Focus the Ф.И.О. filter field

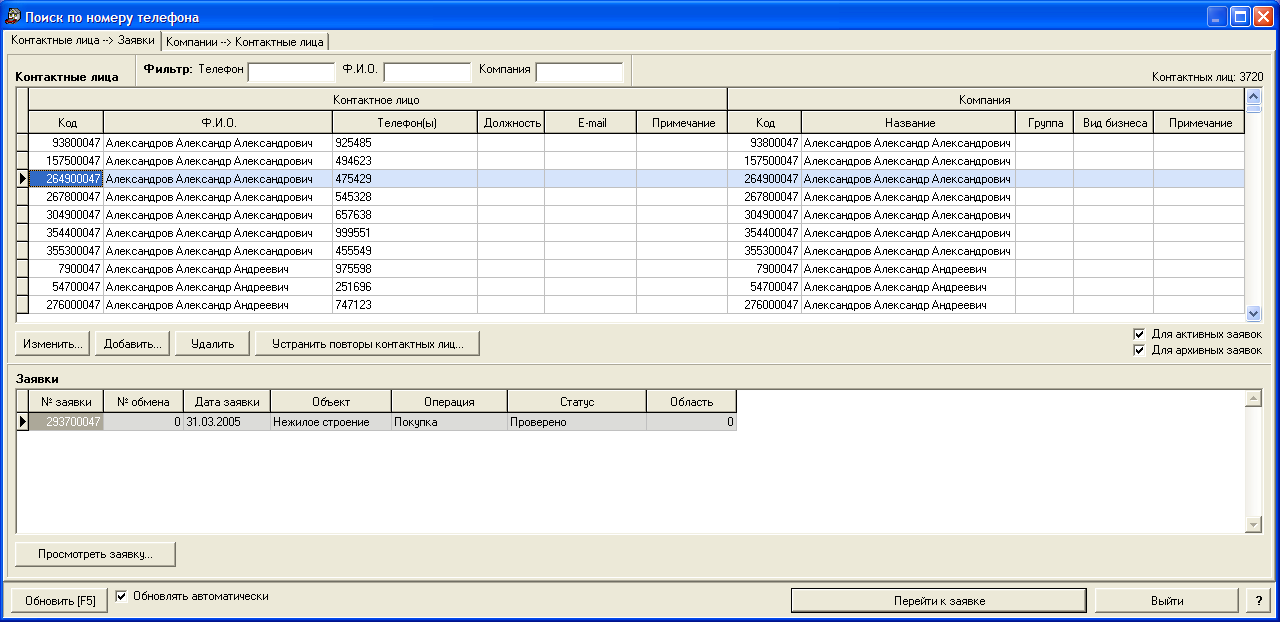click(x=427, y=72)
